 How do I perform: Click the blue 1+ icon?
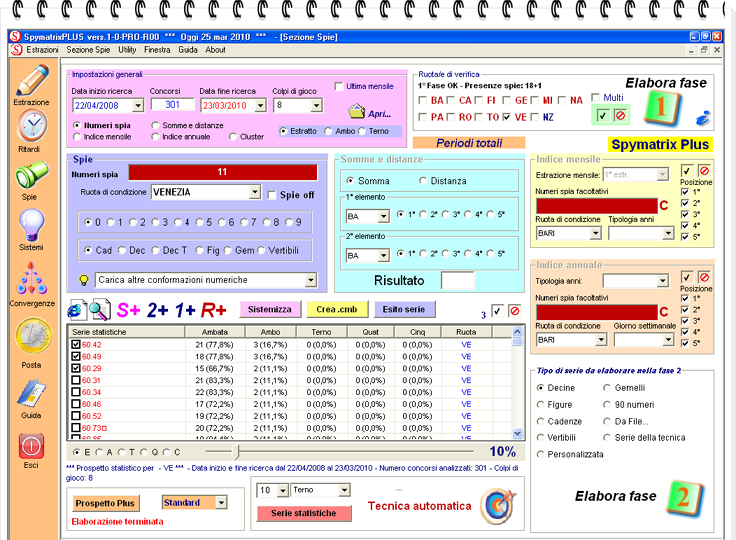click(184, 310)
